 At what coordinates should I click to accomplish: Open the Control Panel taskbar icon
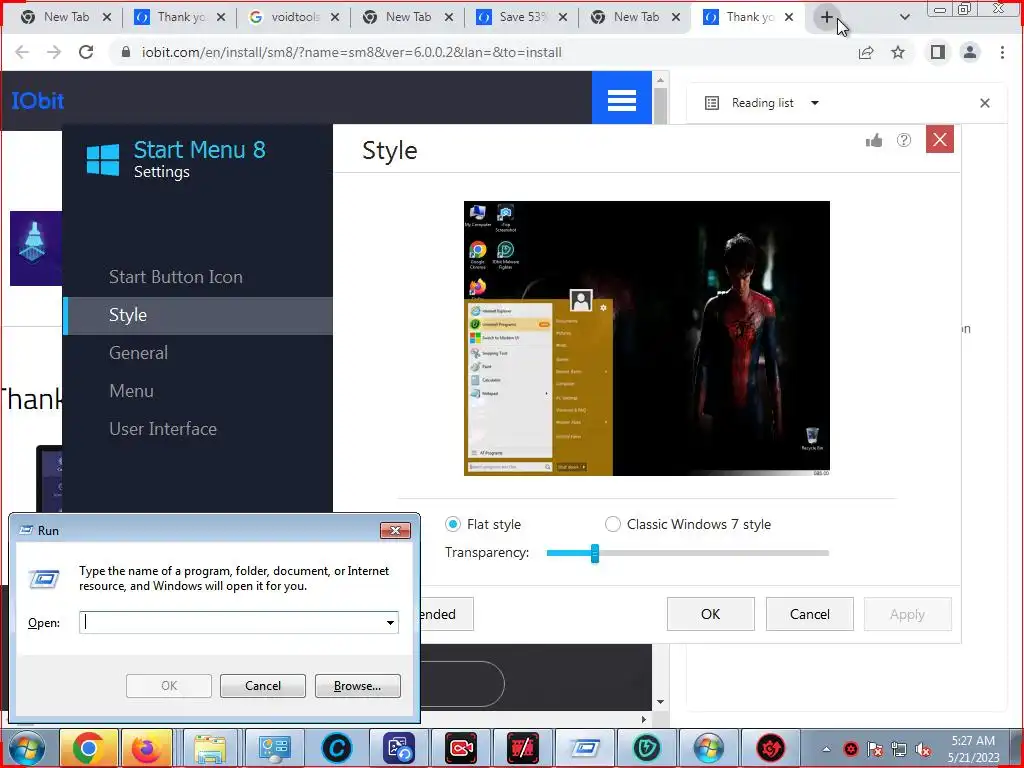(274, 748)
